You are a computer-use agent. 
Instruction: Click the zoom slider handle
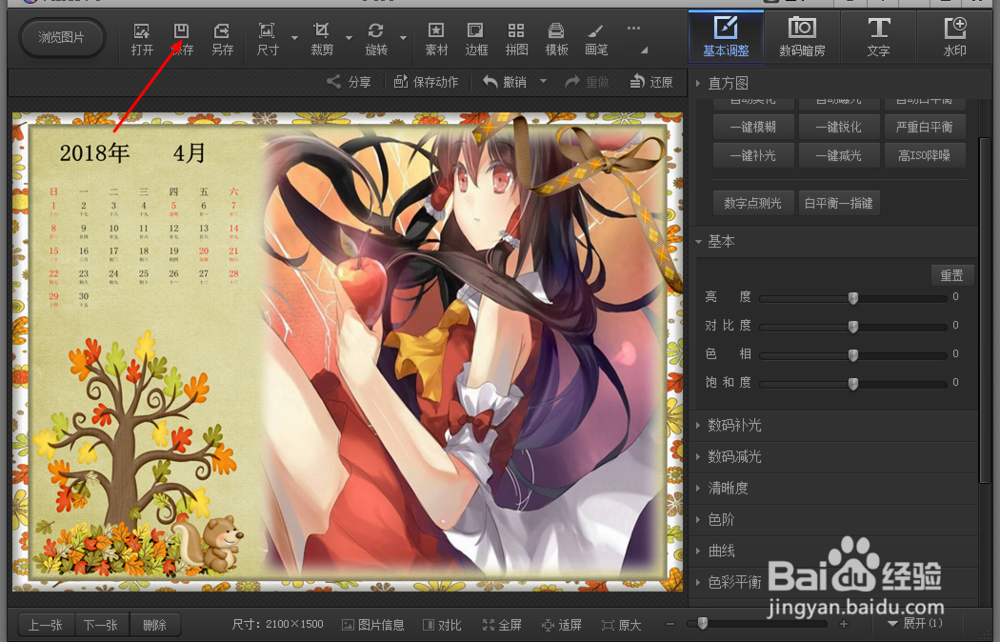coord(703,623)
